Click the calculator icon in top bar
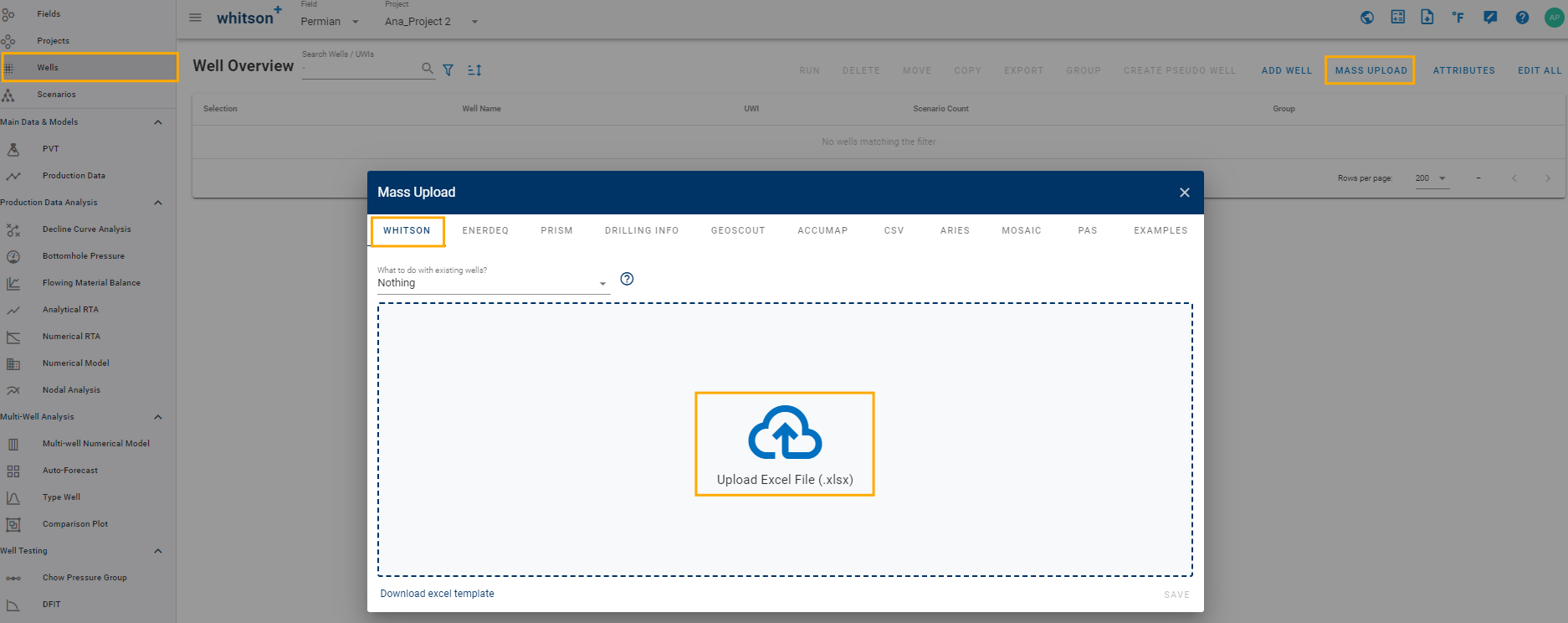The height and width of the screenshot is (623, 1568). click(x=1398, y=17)
